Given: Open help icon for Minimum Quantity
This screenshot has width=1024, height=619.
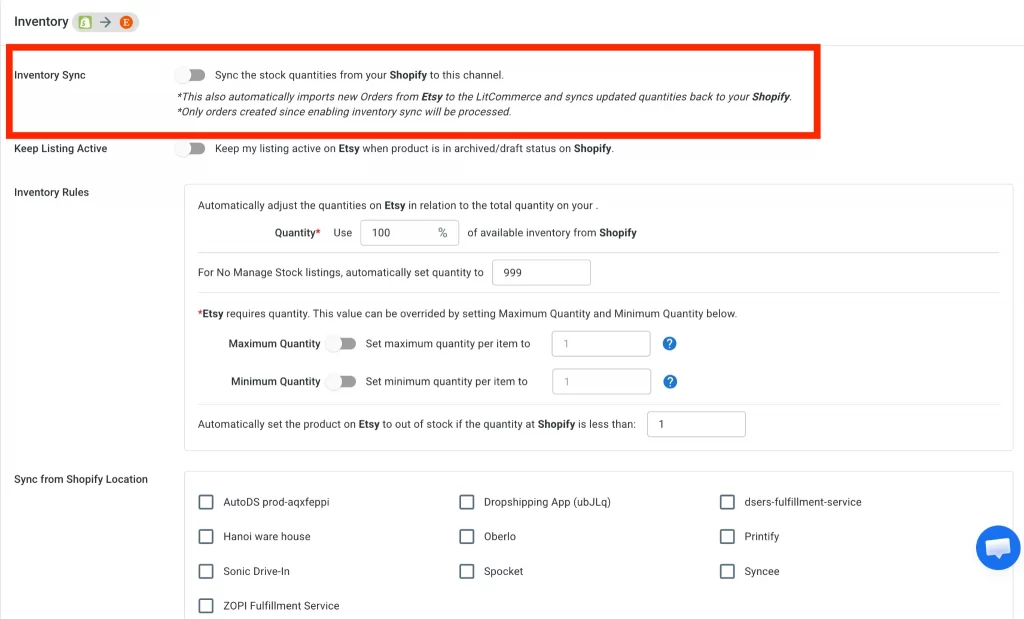Looking at the screenshot, I should tap(670, 382).
